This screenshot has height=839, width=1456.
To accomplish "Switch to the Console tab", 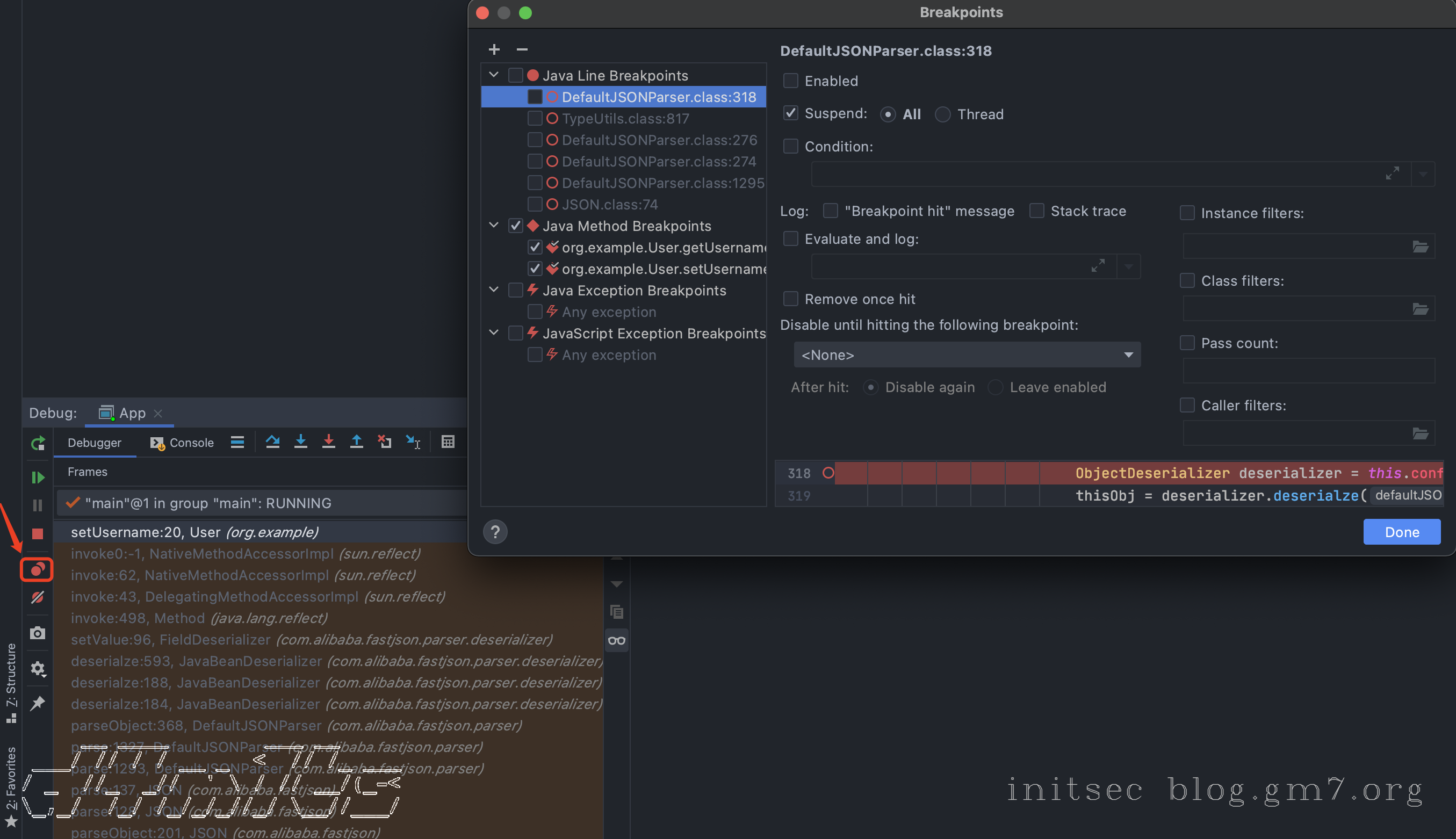I will click(x=182, y=443).
